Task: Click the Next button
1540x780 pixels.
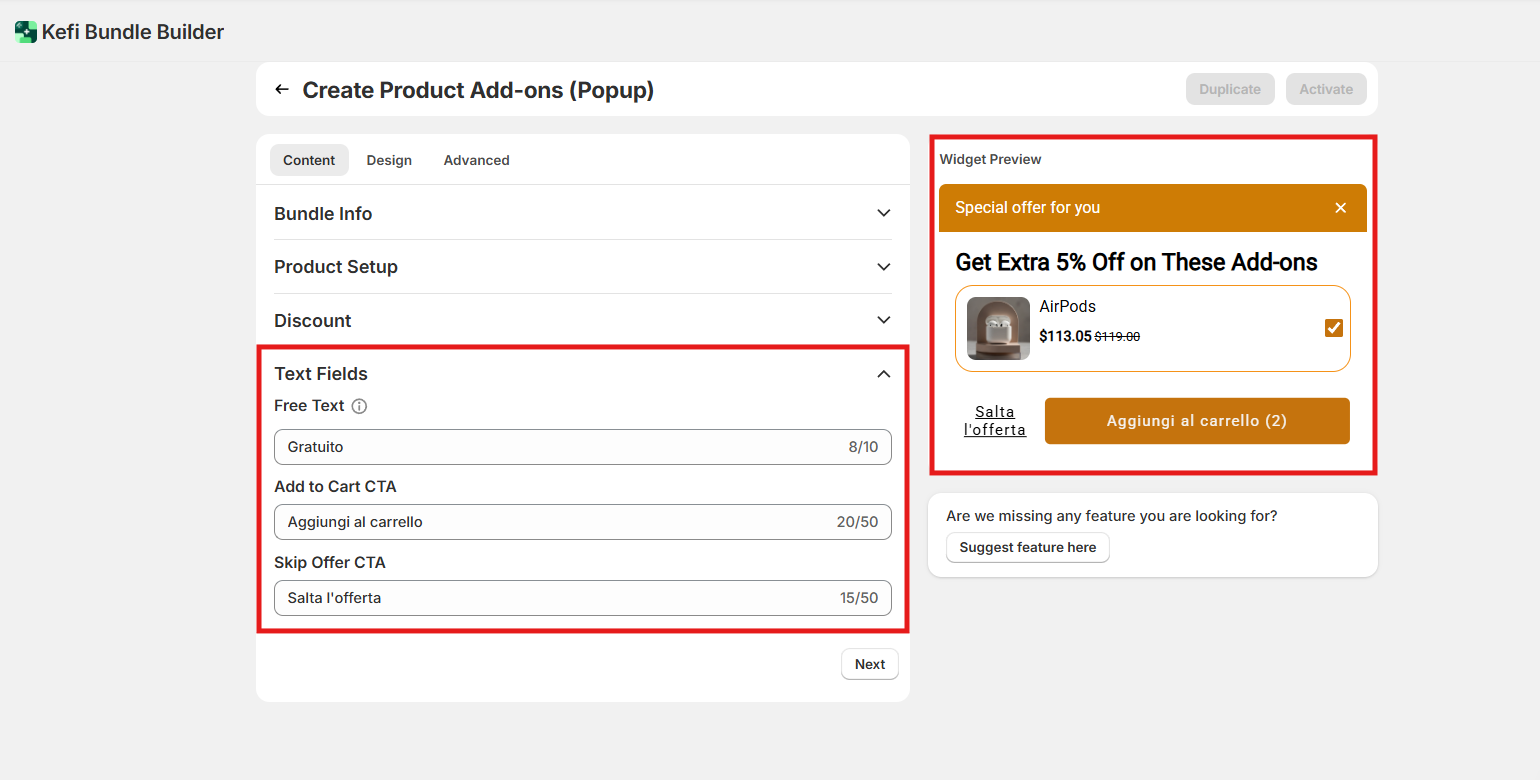Action: tap(869, 664)
